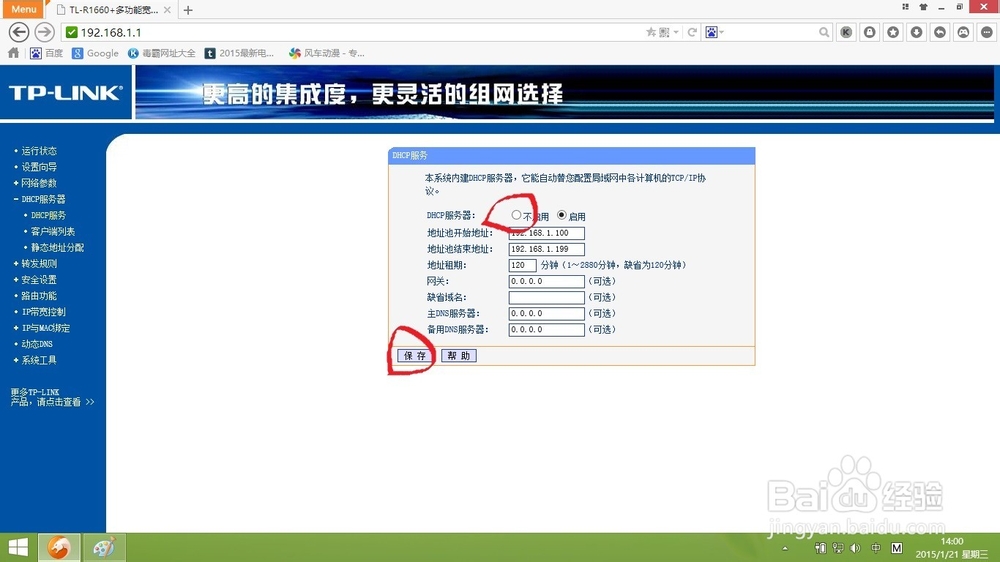Click the 地址池结束地址 input field

point(547,249)
